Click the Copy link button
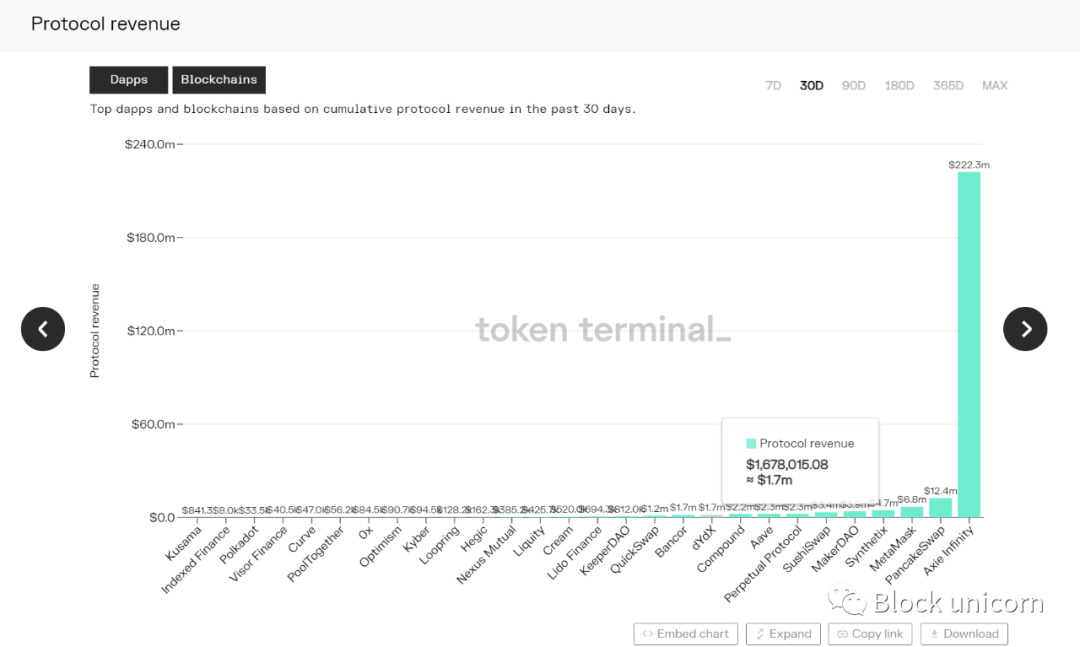 click(869, 634)
